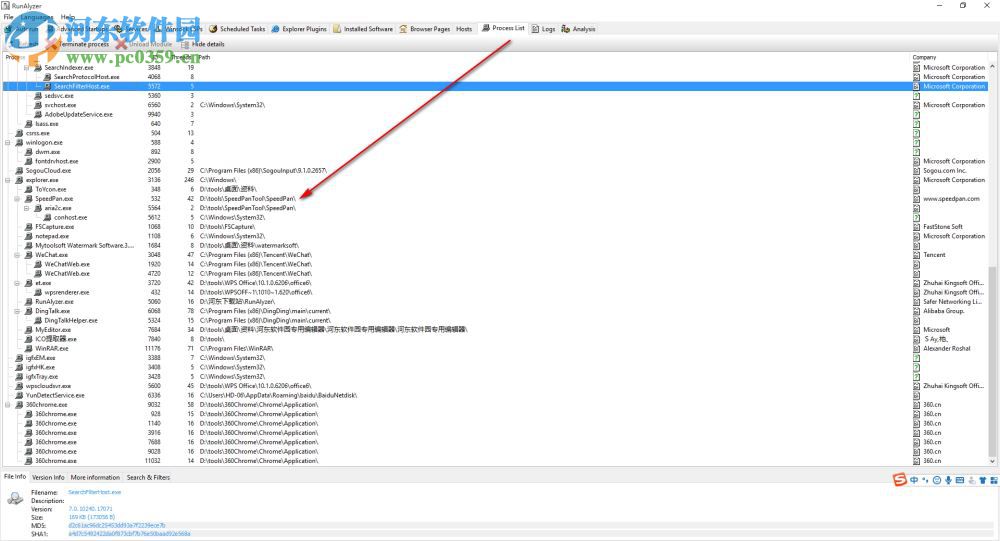
Task: Toggle Sogou Chinese/English input mode
Action: click(915, 480)
